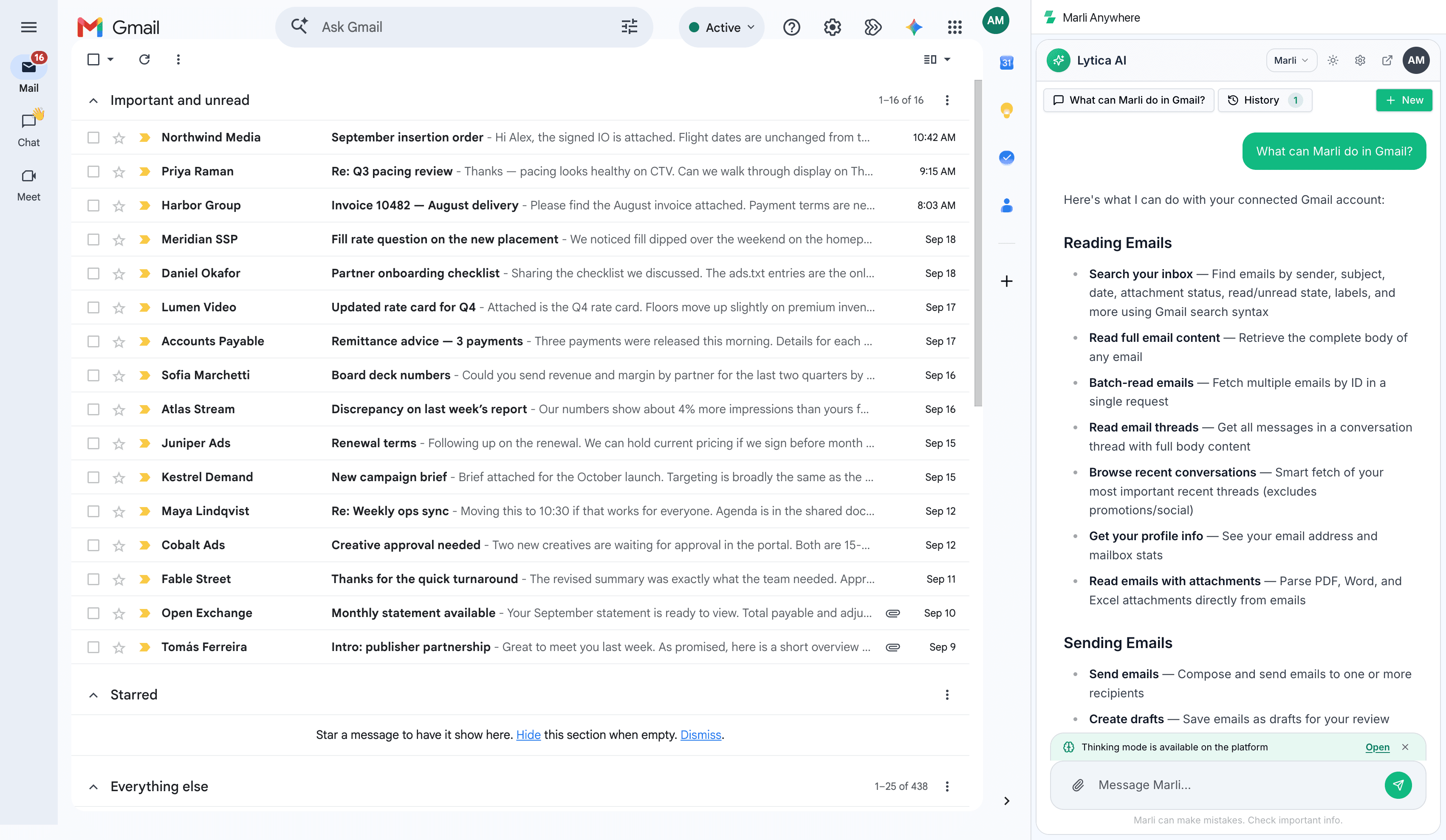Click Dismiss link in Starred section
The width and height of the screenshot is (1446, 840).
700,734
